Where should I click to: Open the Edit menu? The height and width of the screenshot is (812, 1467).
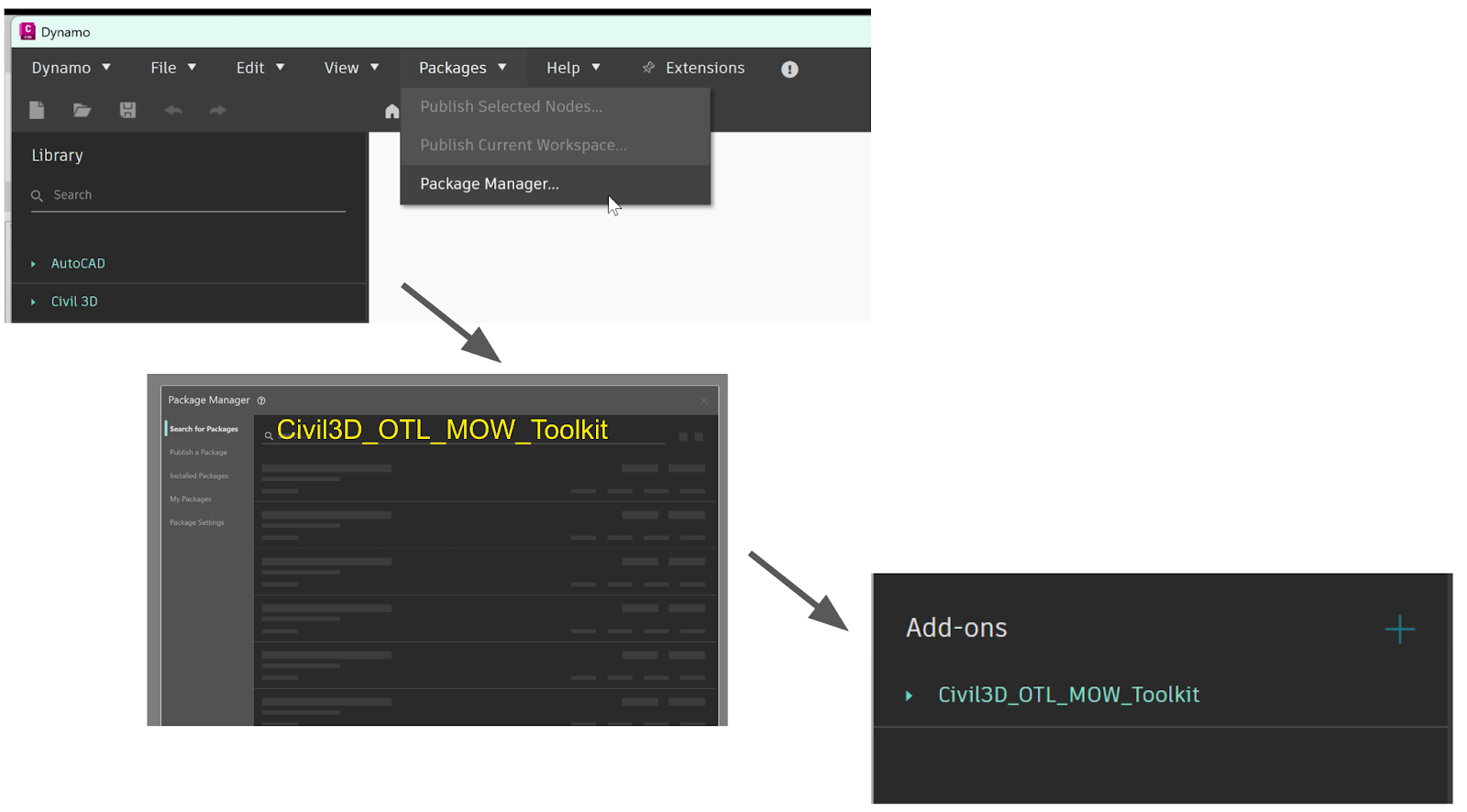click(260, 68)
